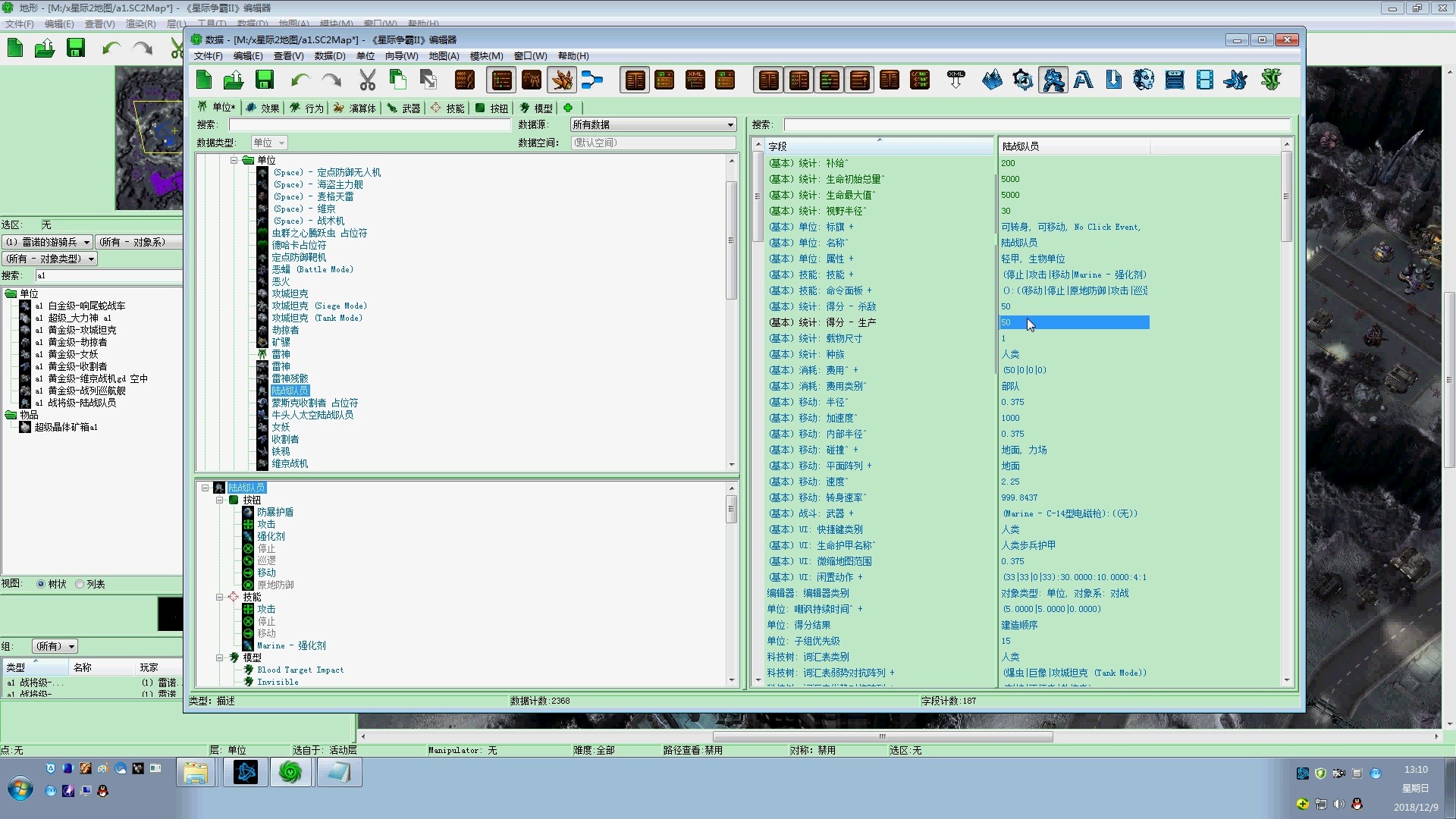Click the XML view download arrow icon
This screenshot has width=1456, height=819.
pos(956,80)
